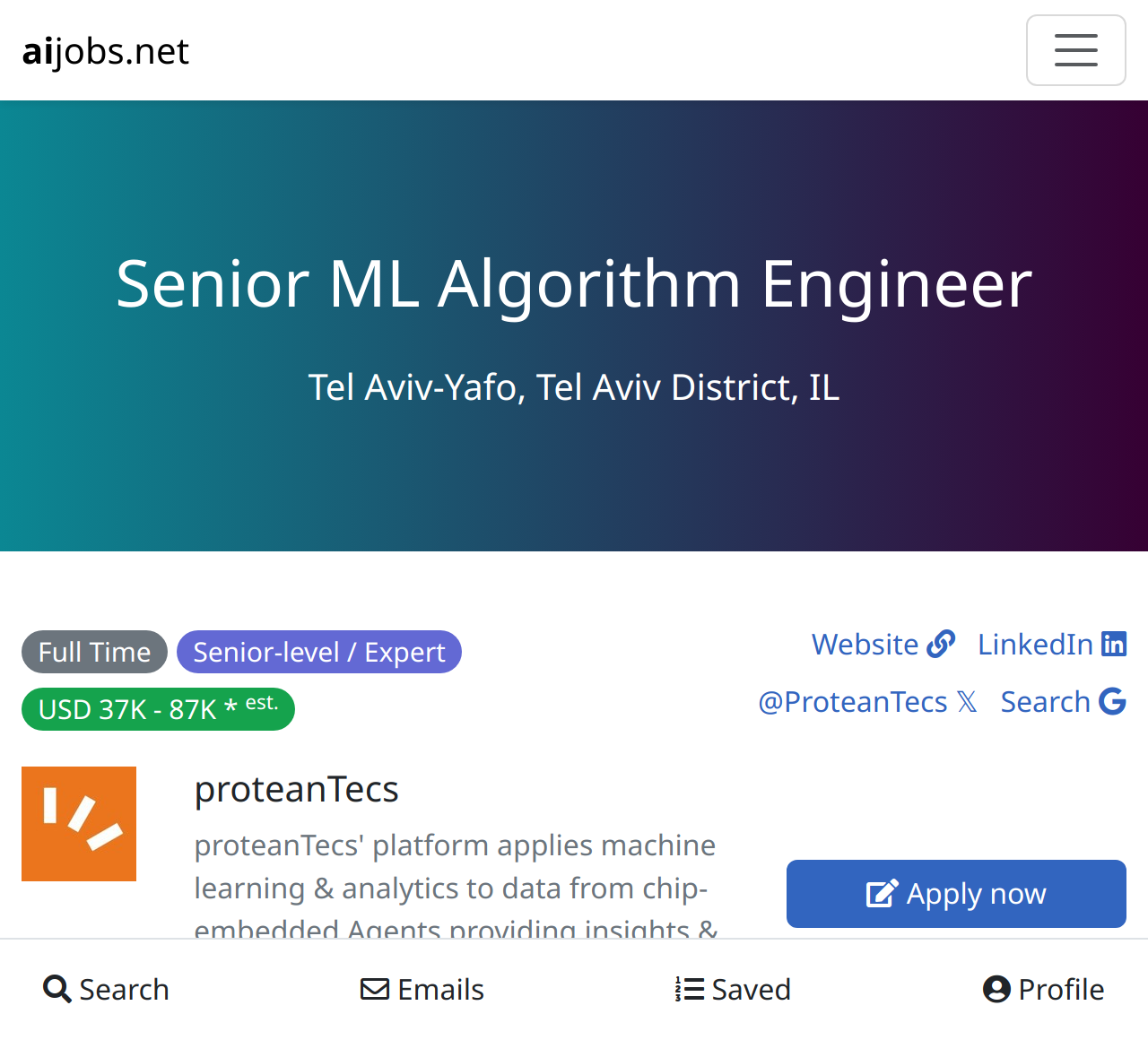Viewport: 1148px width, 1040px height.
Task: Click the LinkedIn logo icon
Action: coord(1114,644)
